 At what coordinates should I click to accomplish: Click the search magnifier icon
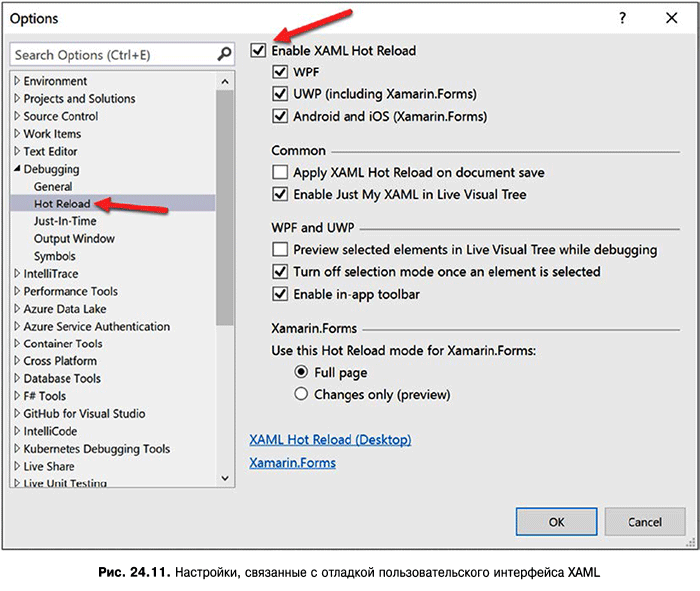pos(224,55)
